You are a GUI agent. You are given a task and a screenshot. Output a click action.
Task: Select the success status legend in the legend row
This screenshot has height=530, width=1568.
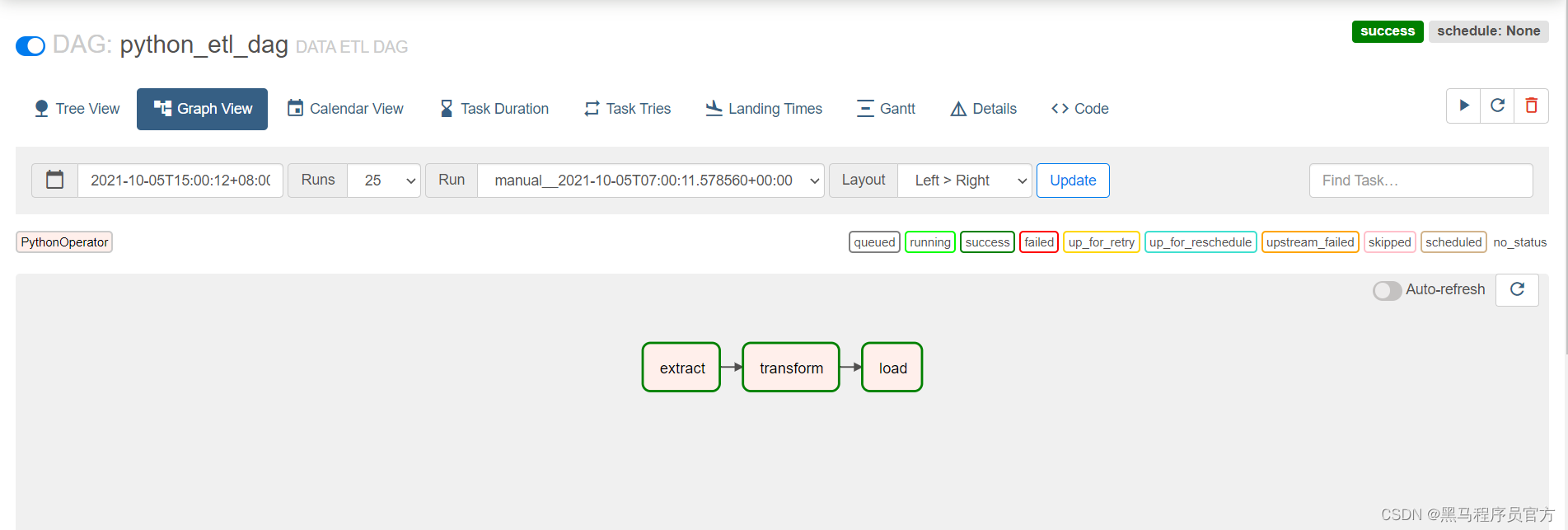pyautogui.click(x=987, y=242)
